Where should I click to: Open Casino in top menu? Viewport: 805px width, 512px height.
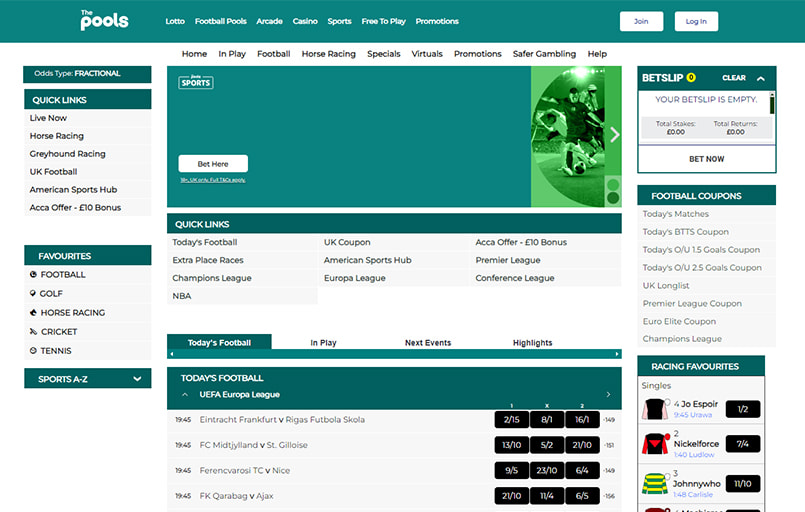(305, 21)
